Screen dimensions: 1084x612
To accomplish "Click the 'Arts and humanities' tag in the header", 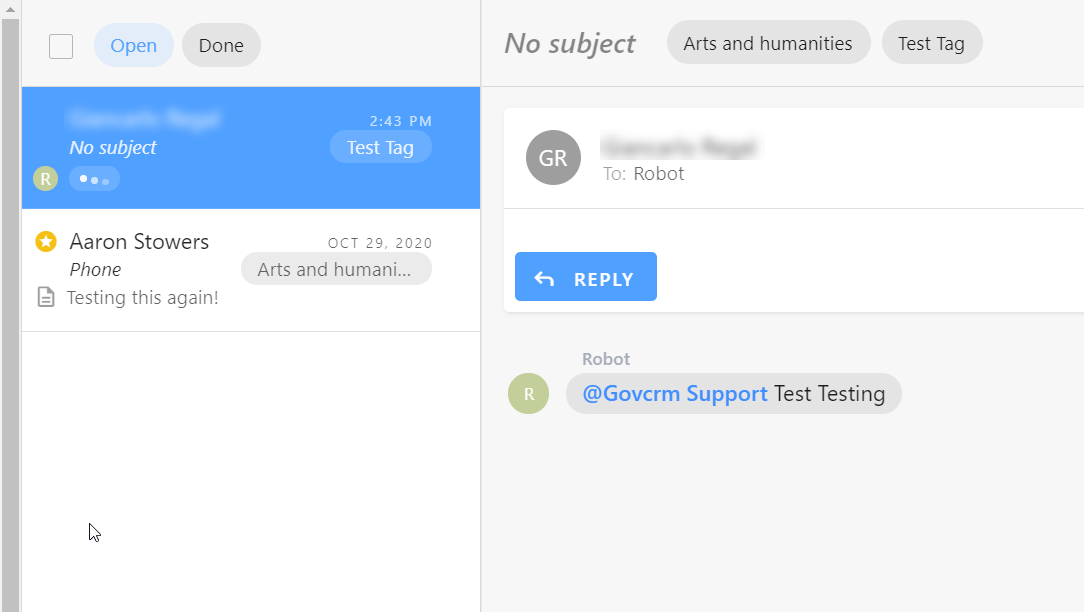I will pos(768,43).
